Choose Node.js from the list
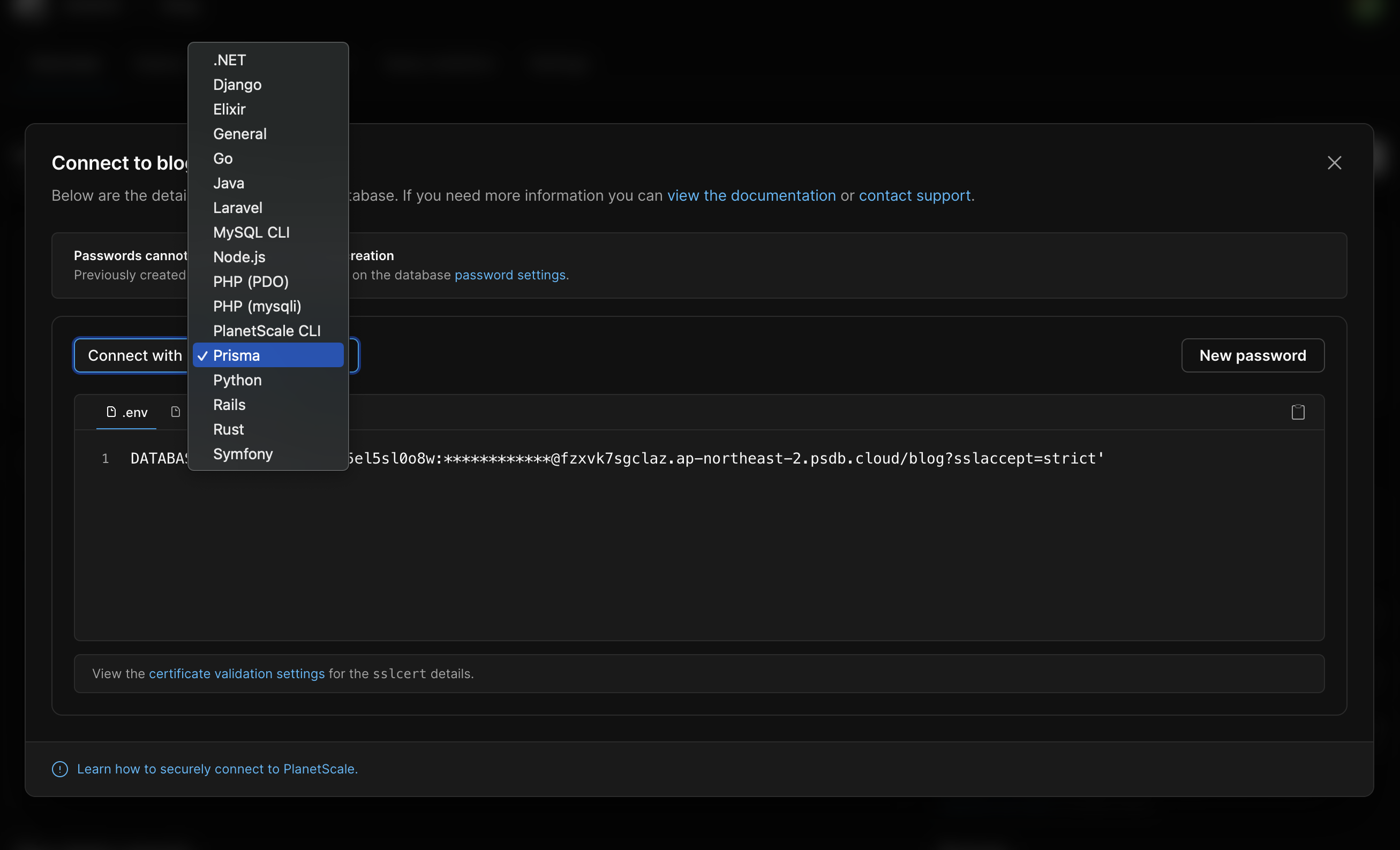 coord(239,257)
